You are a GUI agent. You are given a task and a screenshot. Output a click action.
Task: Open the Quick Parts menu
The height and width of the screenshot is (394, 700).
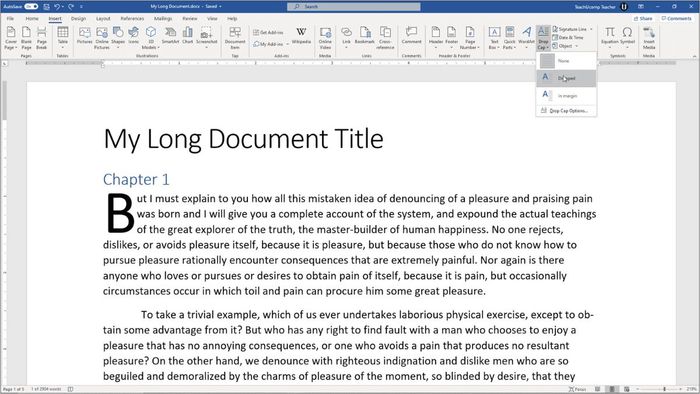(509, 37)
